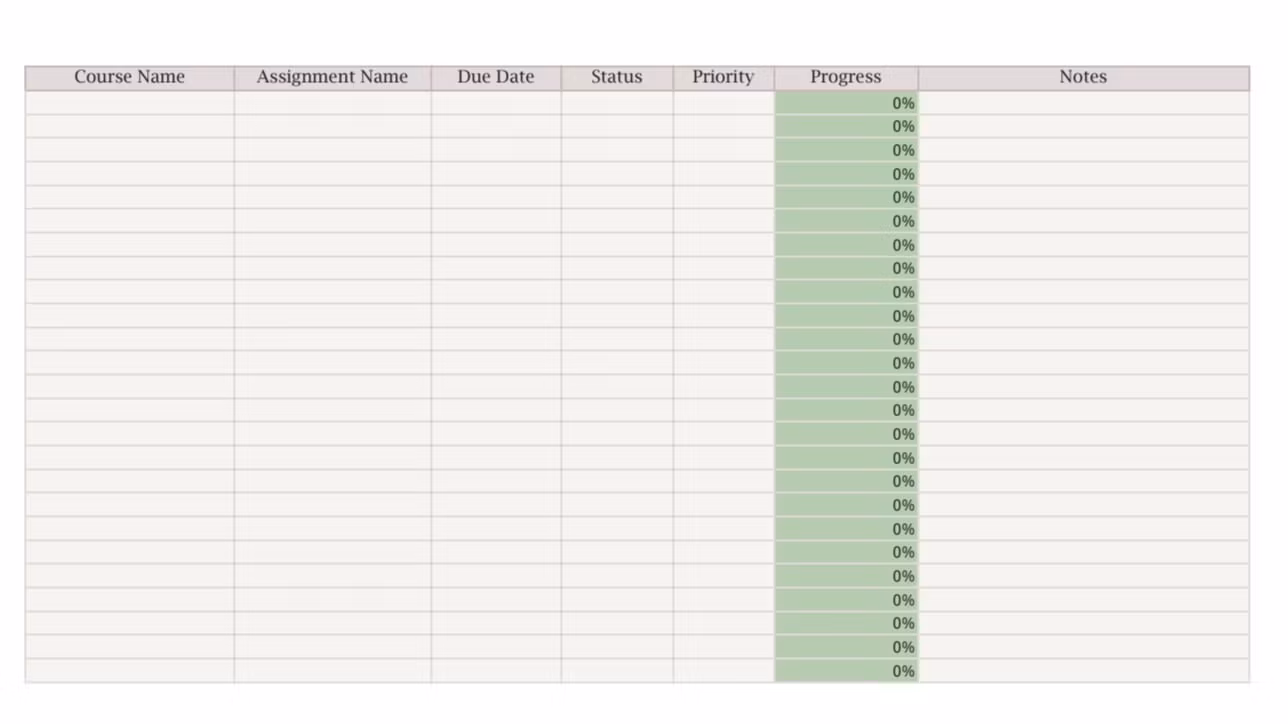The image size is (1288, 724).
Task: Click the last row's Notes cell
Action: click(1083, 671)
